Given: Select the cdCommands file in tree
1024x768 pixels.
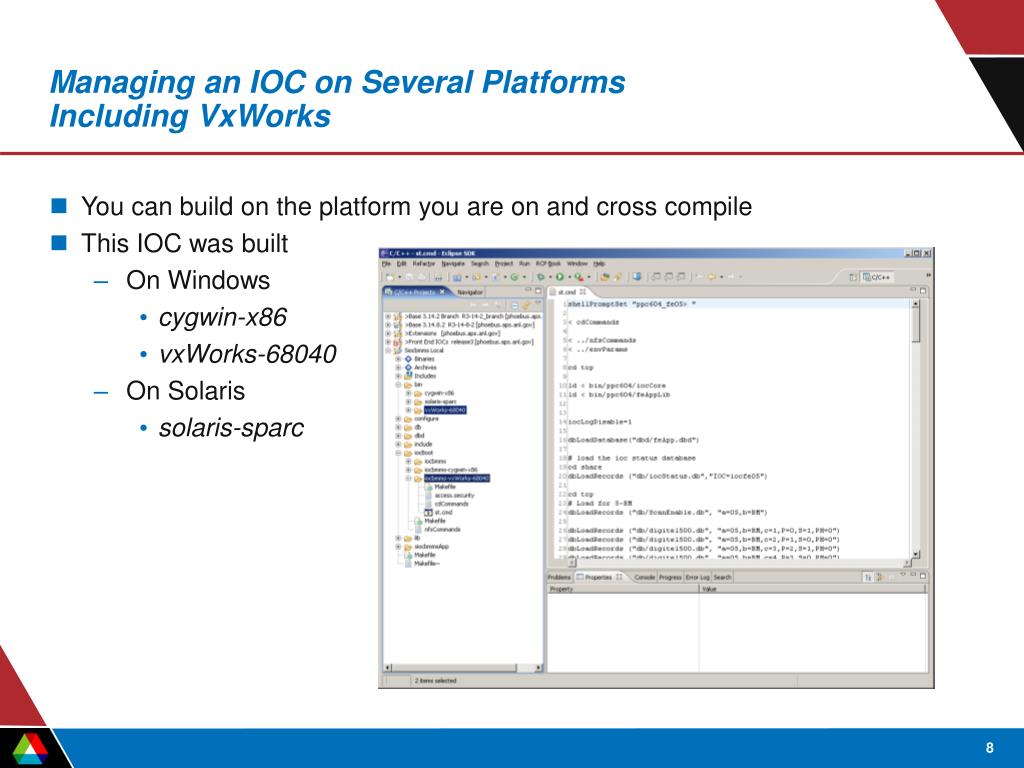Looking at the screenshot, I should click(452, 504).
